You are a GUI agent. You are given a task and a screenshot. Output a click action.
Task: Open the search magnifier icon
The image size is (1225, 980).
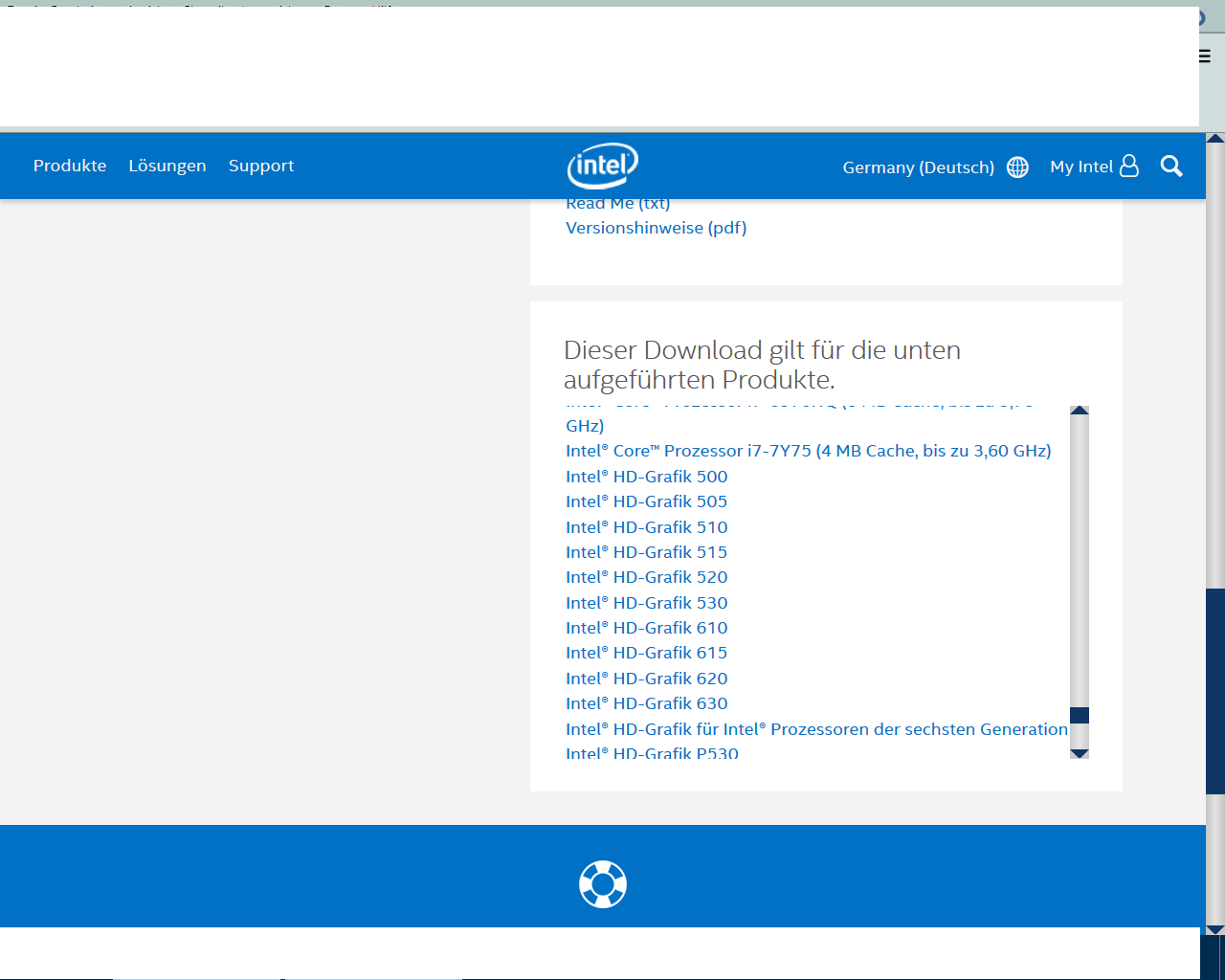click(1171, 167)
